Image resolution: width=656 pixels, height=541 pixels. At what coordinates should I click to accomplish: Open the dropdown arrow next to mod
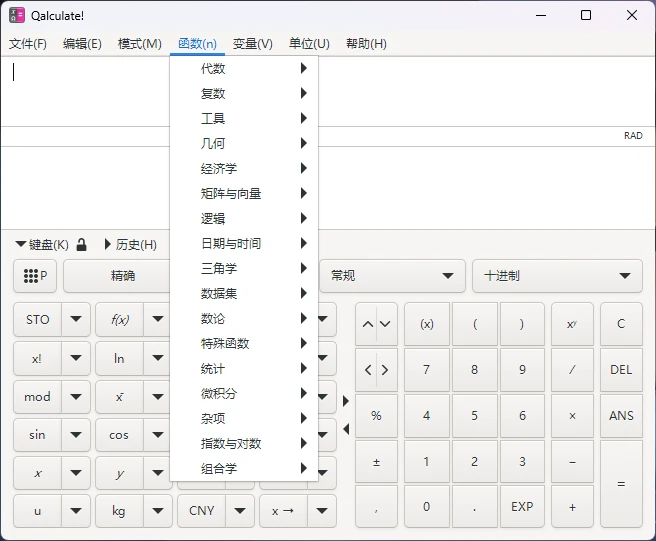click(76, 397)
